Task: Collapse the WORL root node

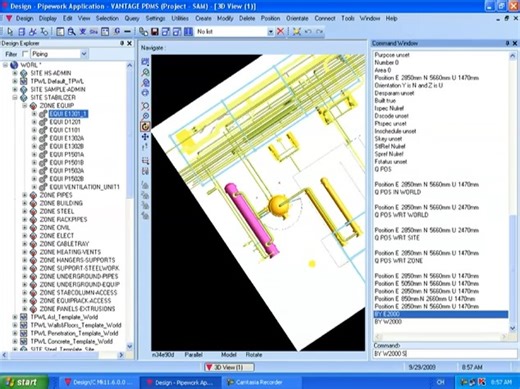Action: click(x=5, y=65)
